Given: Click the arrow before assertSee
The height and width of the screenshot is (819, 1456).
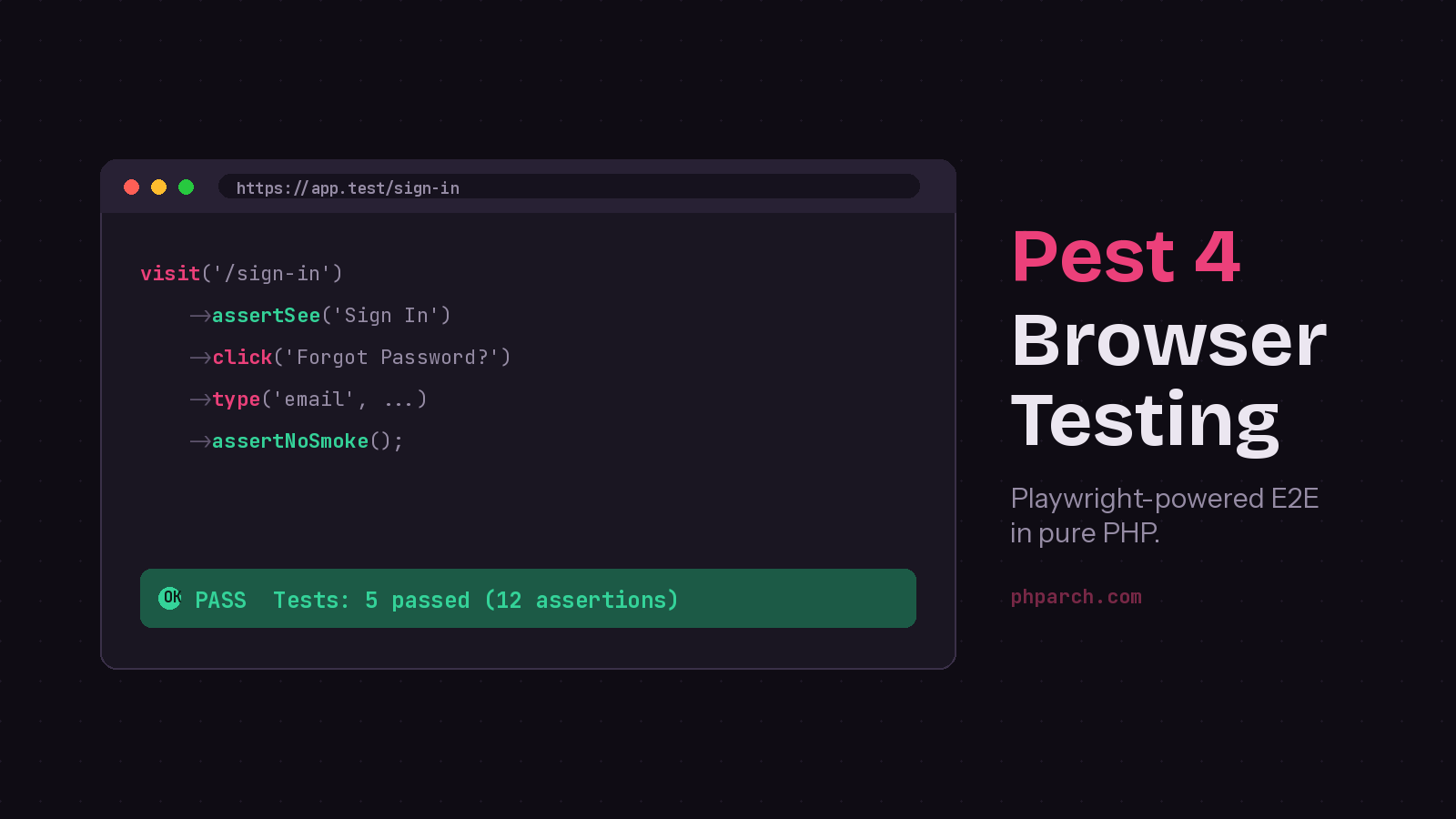Looking at the screenshot, I should pos(200,316).
